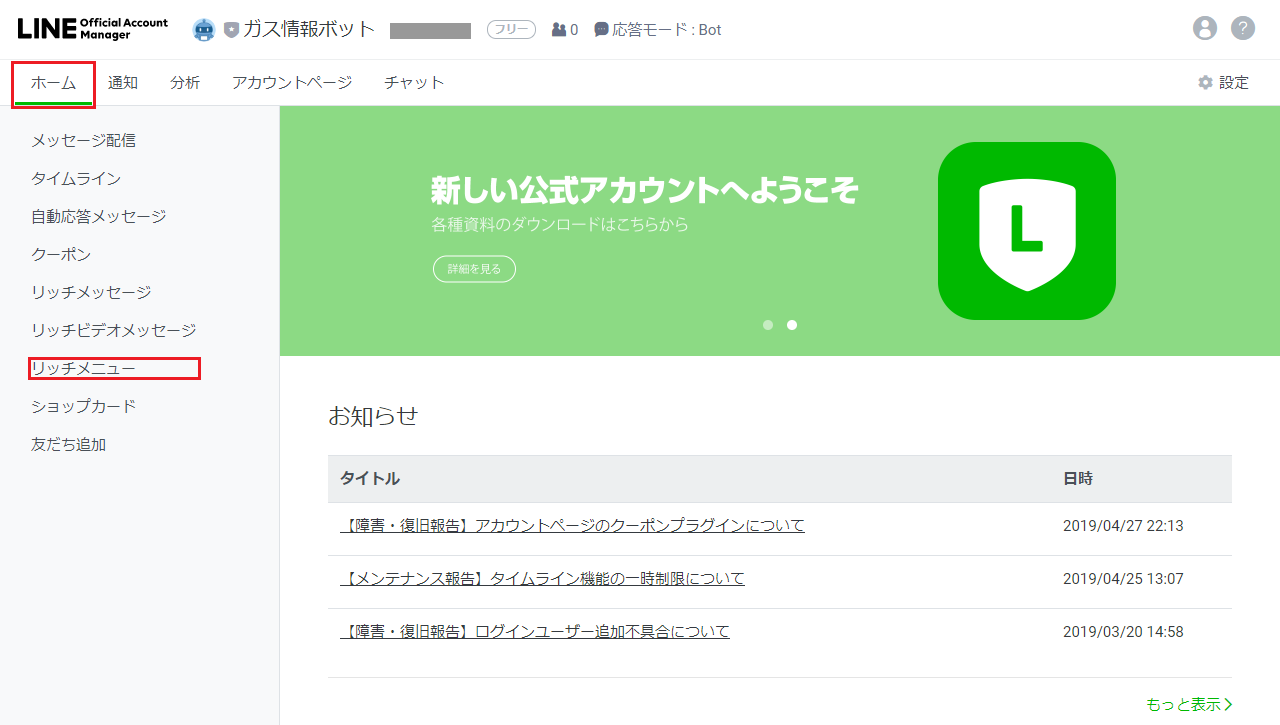
Task: Click the もっと表示 link
Action: (x=1189, y=704)
